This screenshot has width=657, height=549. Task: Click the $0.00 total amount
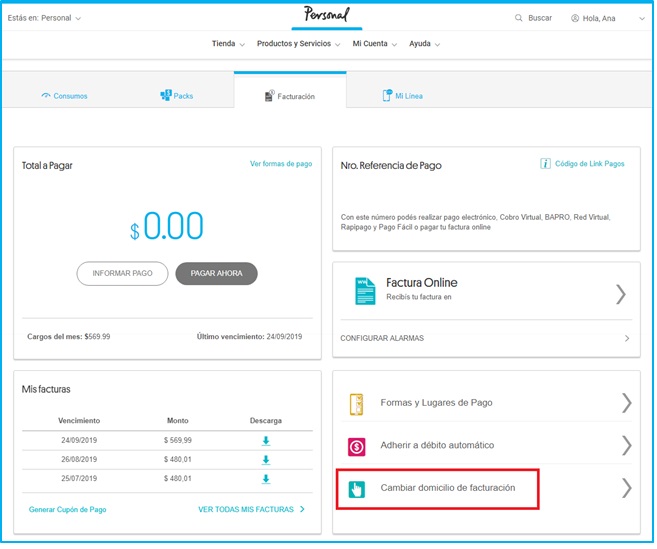[x=168, y=228]
